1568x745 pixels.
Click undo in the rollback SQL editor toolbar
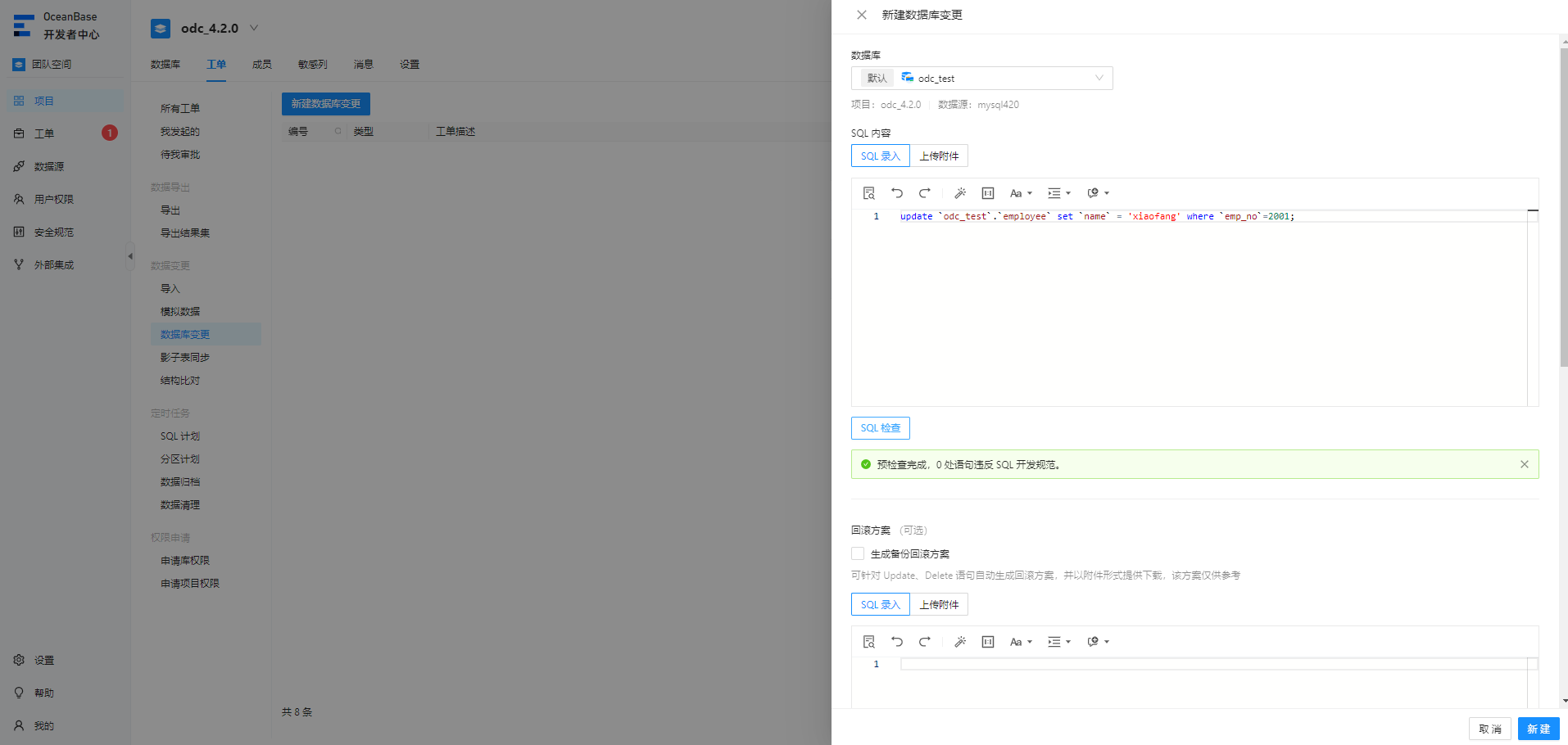(897, 642)
